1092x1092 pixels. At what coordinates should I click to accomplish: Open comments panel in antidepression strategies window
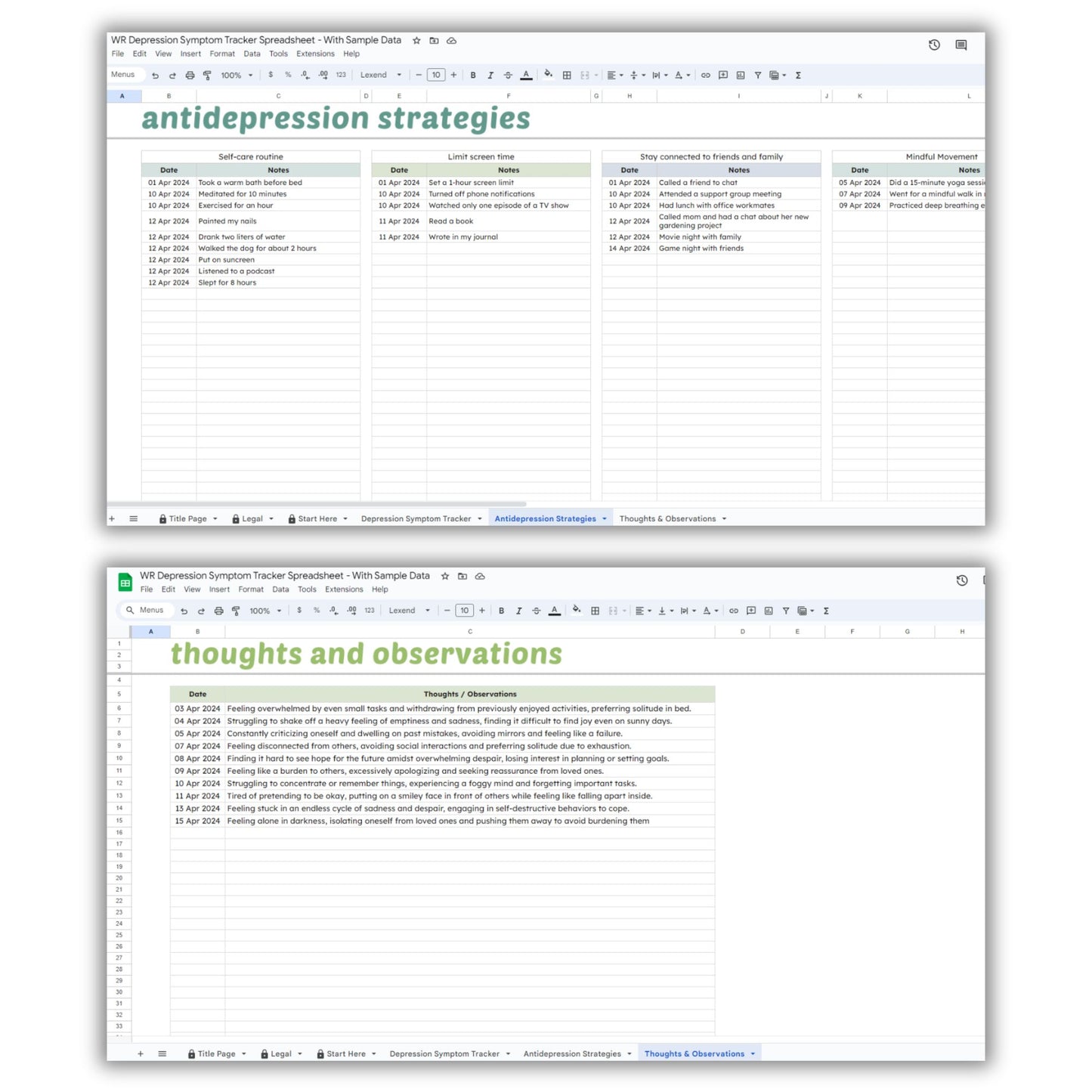click(x=961, y=45)
